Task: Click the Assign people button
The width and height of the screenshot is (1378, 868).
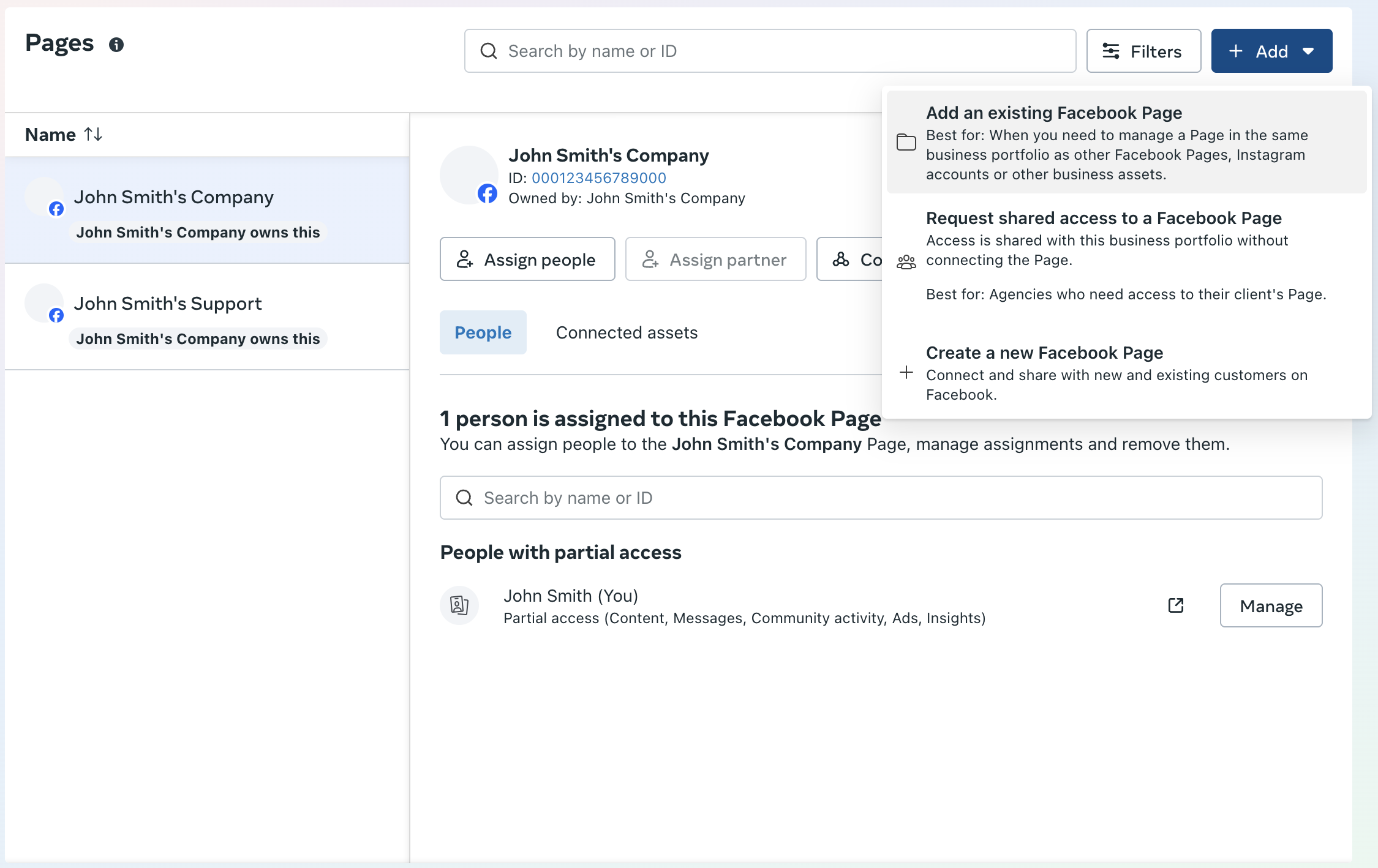Action: tap(527, 260)
